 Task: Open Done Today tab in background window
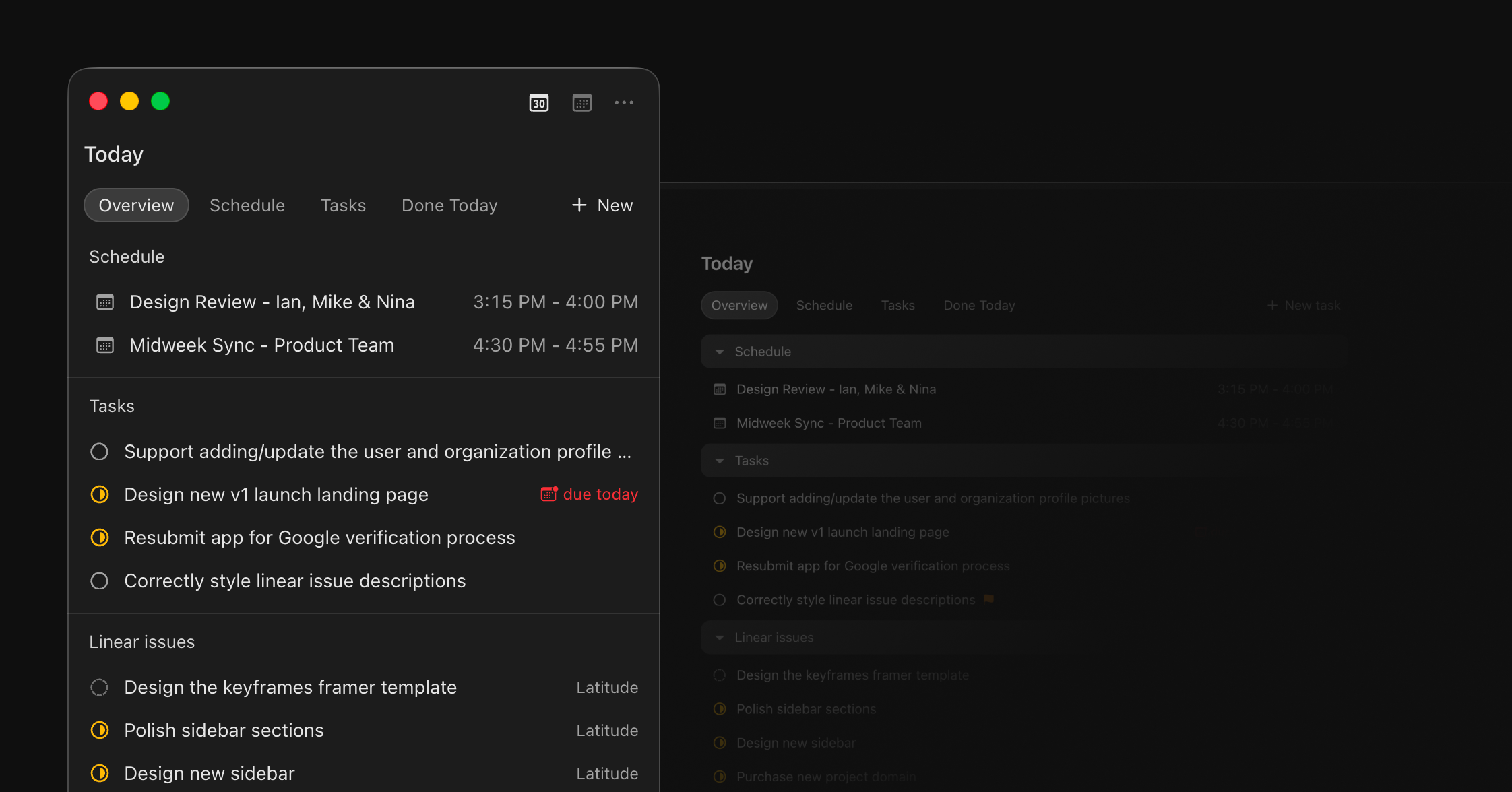click(979, 305)
